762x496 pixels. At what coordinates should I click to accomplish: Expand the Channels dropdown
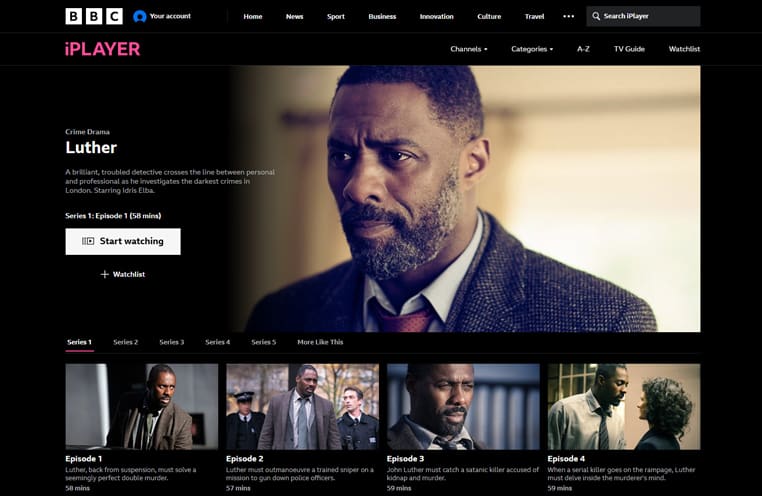point(468,49)
